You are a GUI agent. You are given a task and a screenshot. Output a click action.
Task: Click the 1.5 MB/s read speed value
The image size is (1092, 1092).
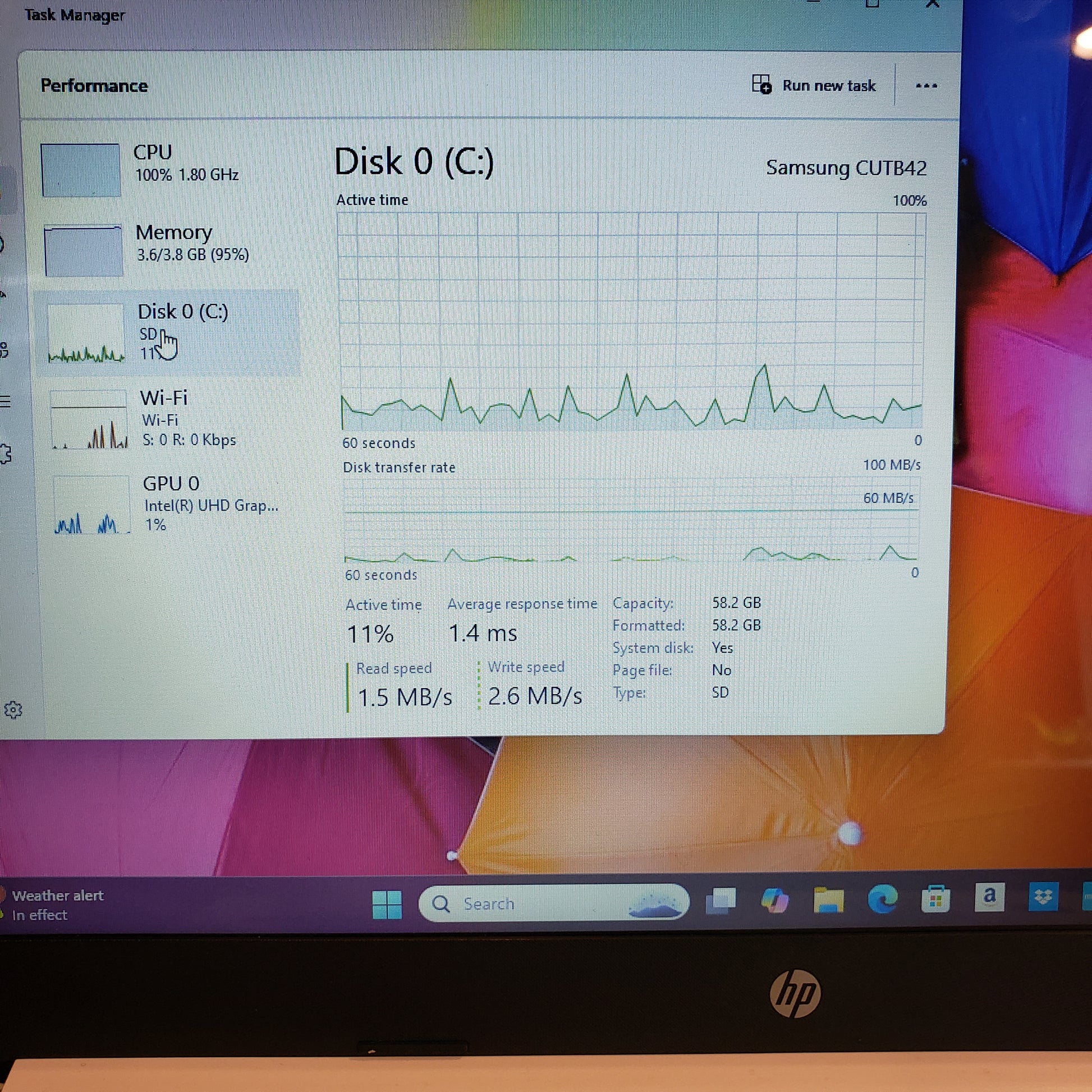point(405,698)
